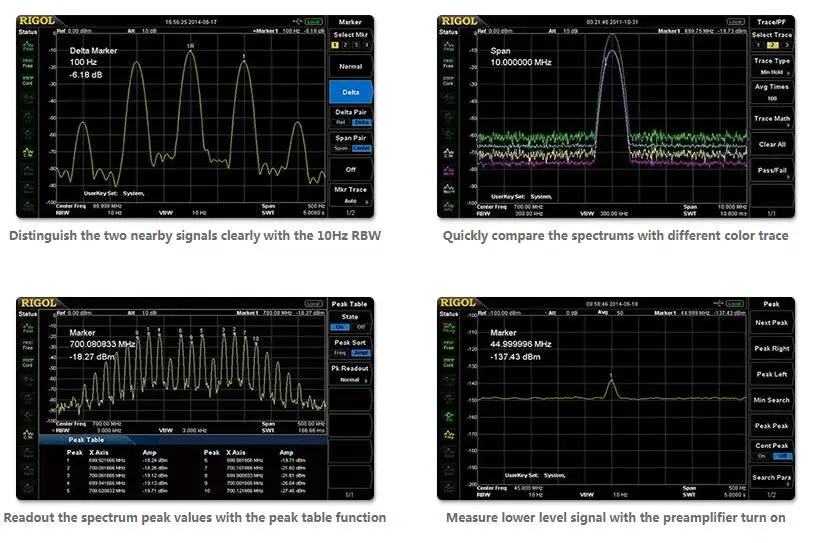Click yellow C.W trace icon in Peak Table screen
The image size is (813, 543).
click(x=28, y=435)
